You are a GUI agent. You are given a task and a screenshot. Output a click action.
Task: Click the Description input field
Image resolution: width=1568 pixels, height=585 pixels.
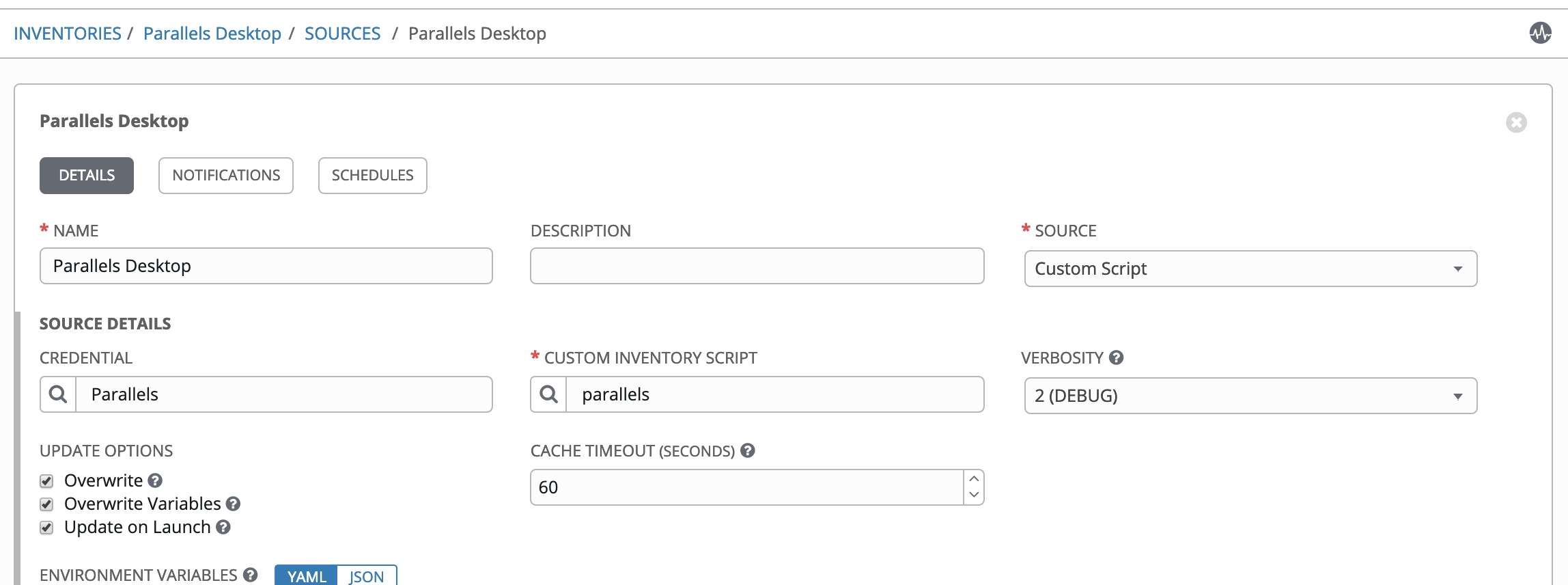coord(757,266)
